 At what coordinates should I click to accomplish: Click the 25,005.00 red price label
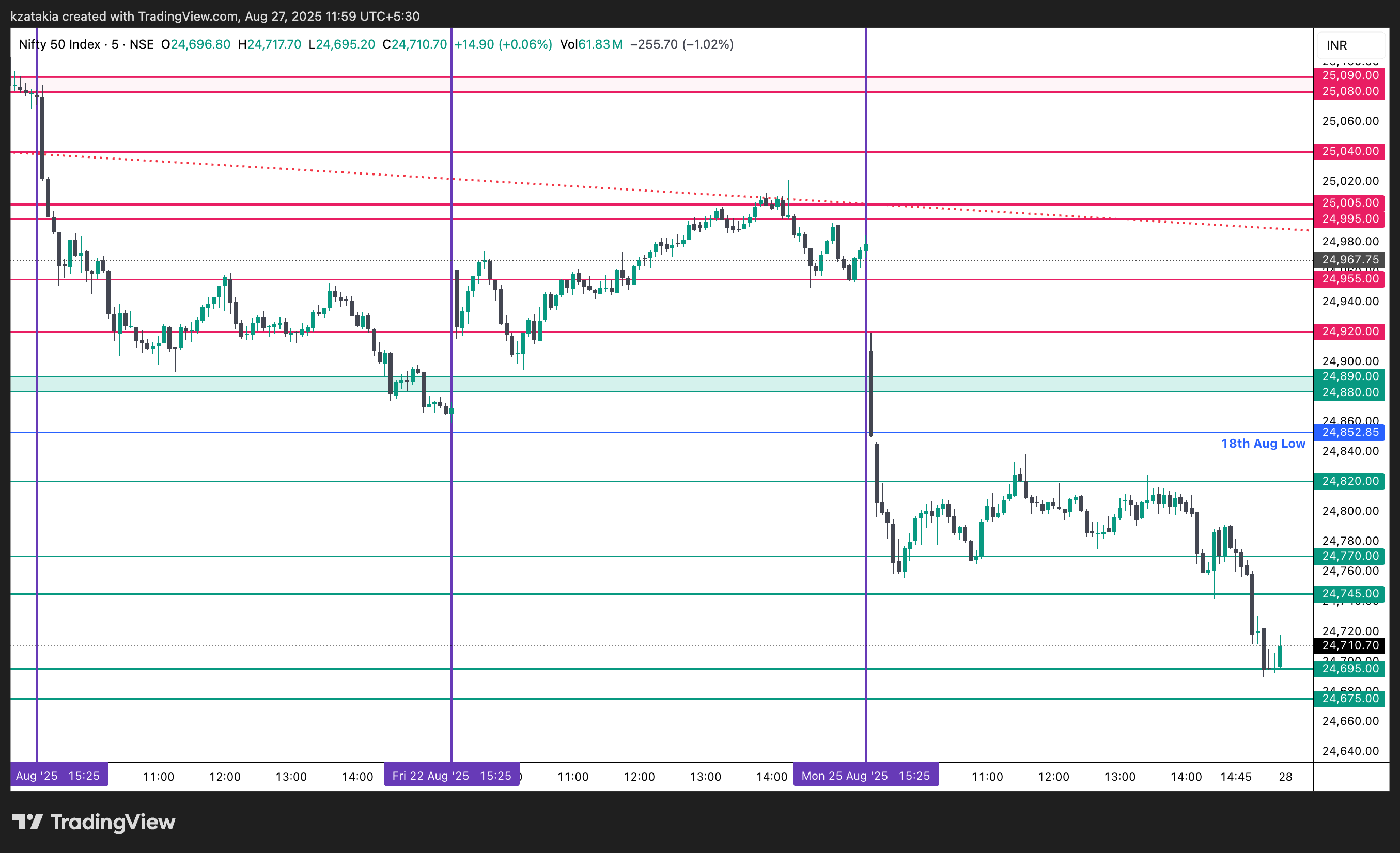point(1349,203)
